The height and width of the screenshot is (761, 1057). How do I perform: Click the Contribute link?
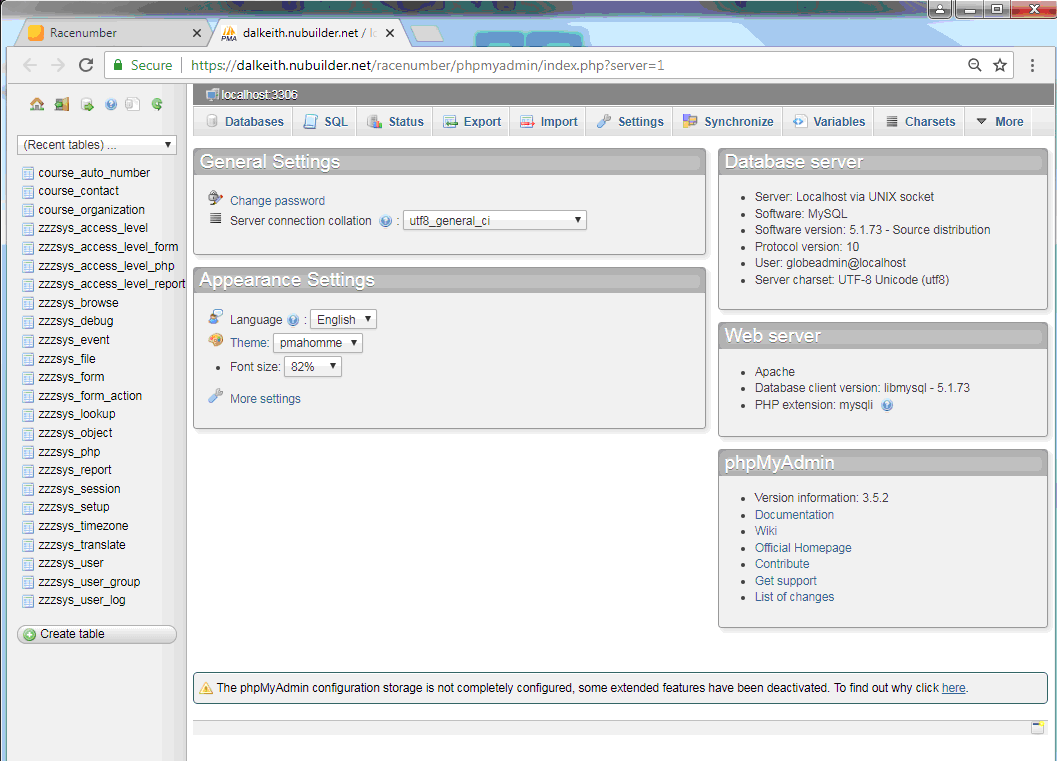coord(782,564)
